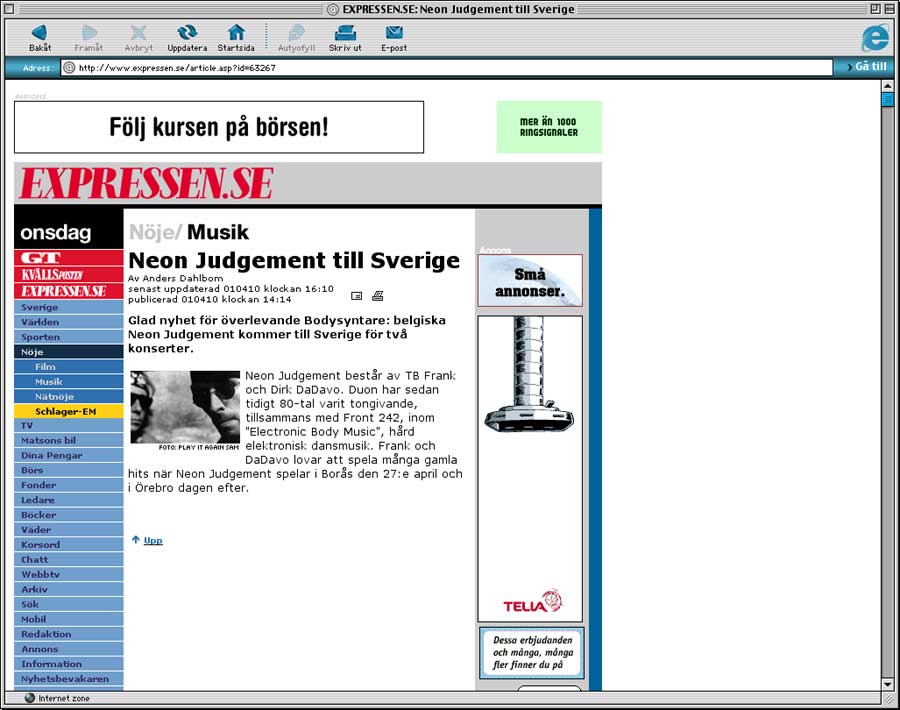Viewport: 900px width, 710px height.
Task: Click the large EXPRESSEN.SE header logo
Action: (146, 183)
